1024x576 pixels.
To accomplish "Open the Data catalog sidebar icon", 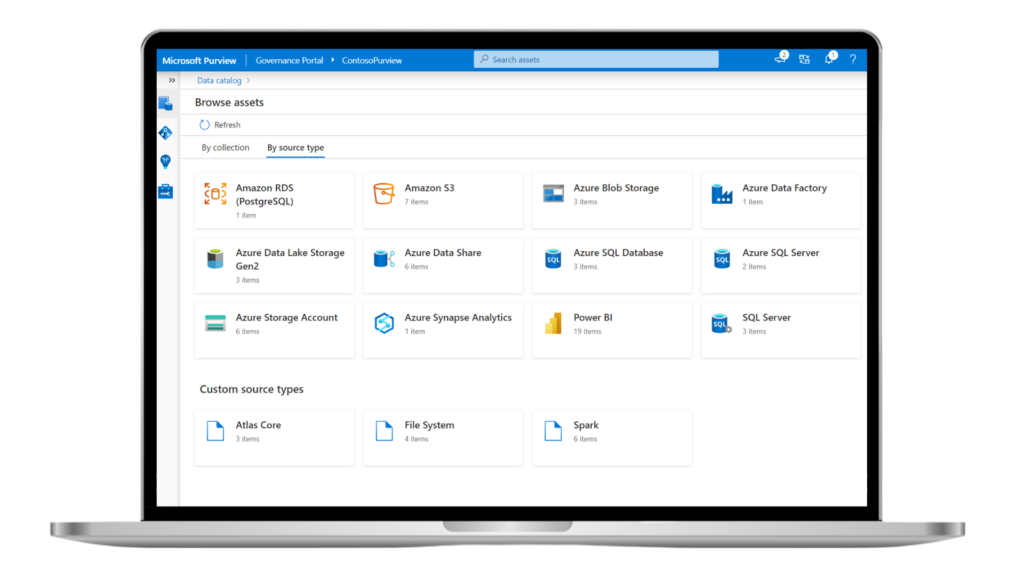I will coord(166,103).
